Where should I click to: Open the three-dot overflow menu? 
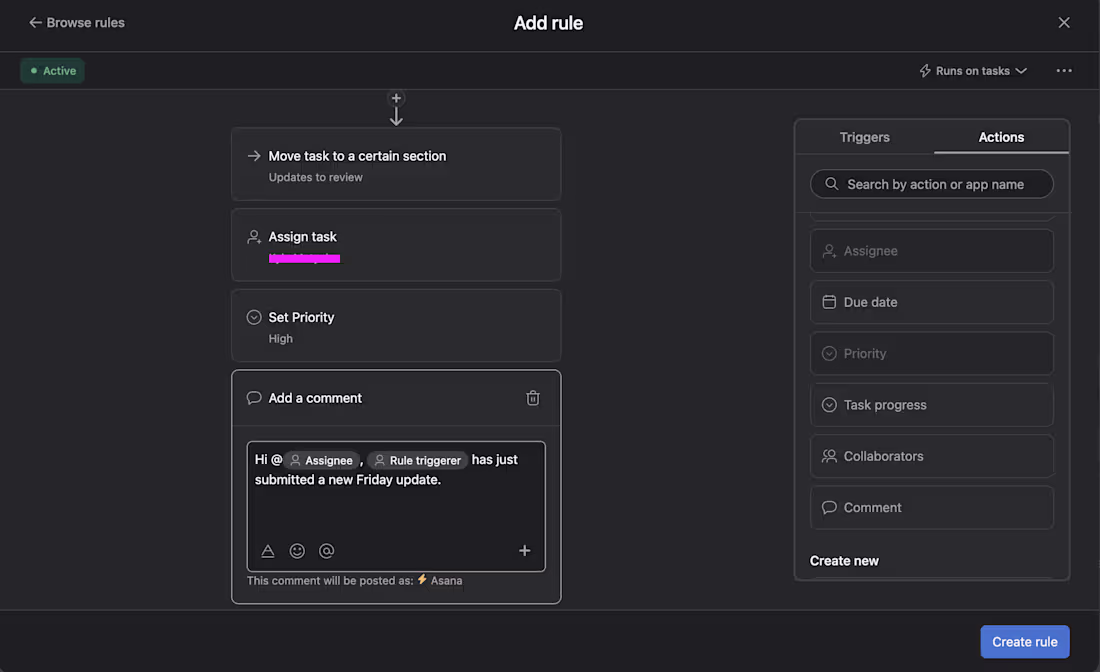coord(1064,70)
